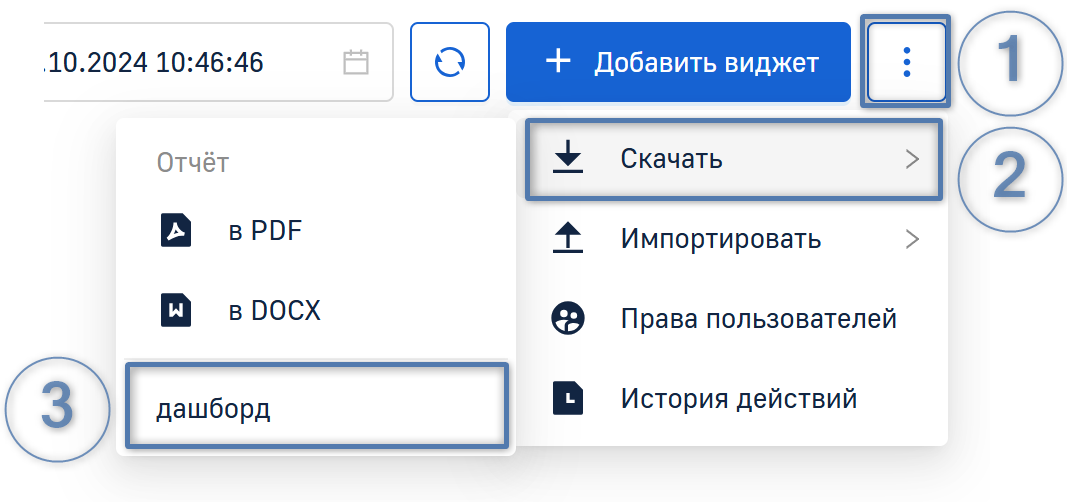Click the DOCX file icon
1067x502 pixels.
point(176,310)
